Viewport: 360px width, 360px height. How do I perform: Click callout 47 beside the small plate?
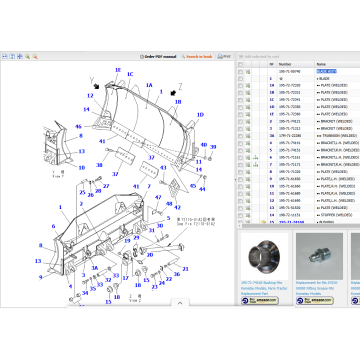click(158, 197)
